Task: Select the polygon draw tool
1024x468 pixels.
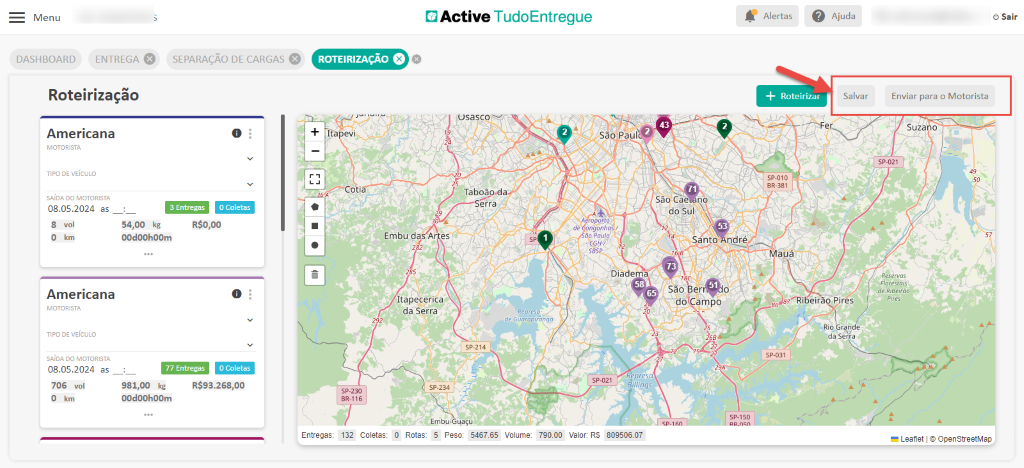Action: (x=315, y=206)
